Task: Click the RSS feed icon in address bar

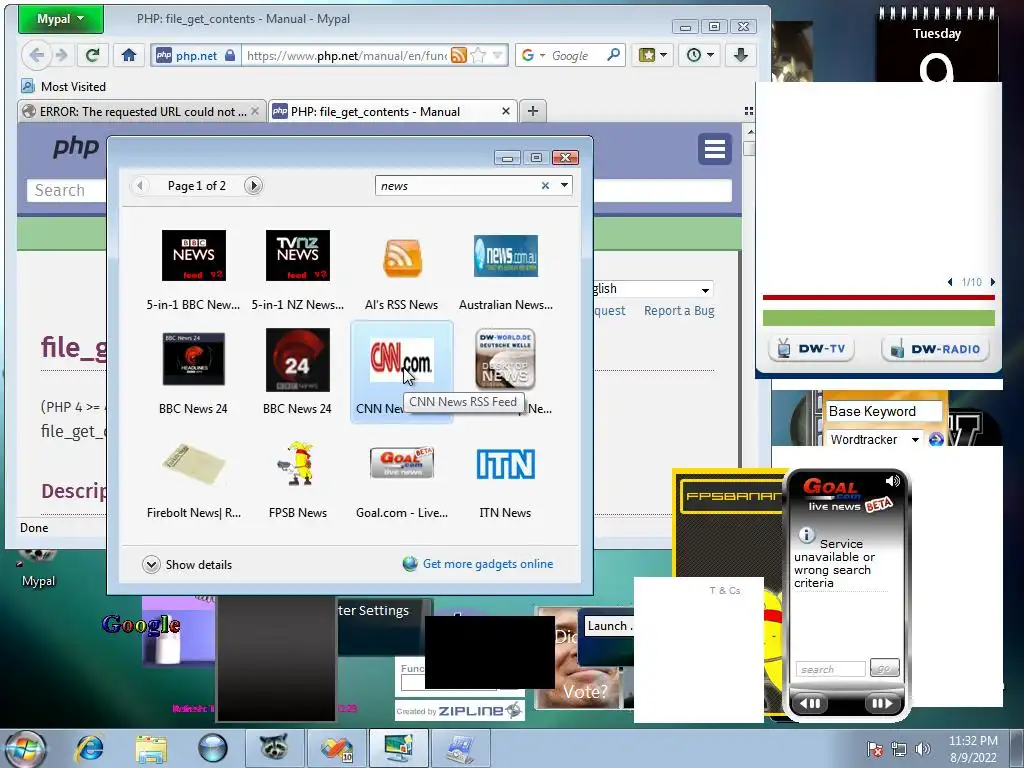Action: point(459,56)
